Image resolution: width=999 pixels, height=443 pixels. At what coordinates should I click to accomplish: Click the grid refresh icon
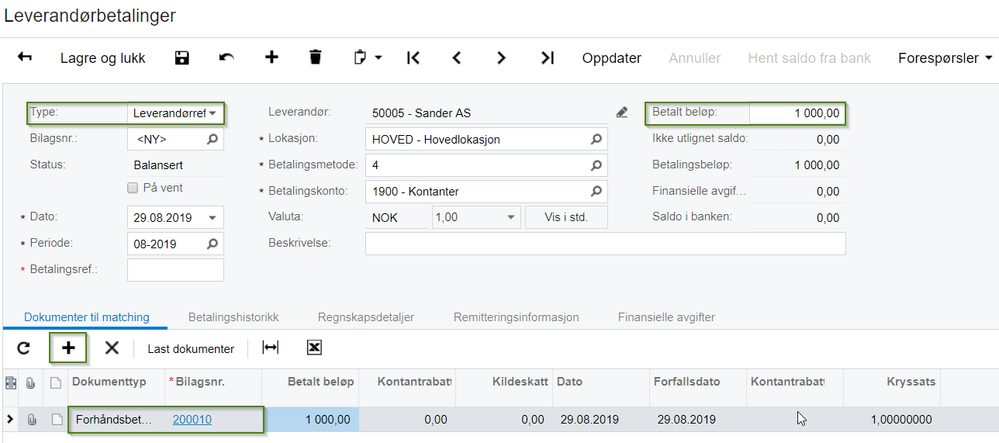[x=24, y=348]
